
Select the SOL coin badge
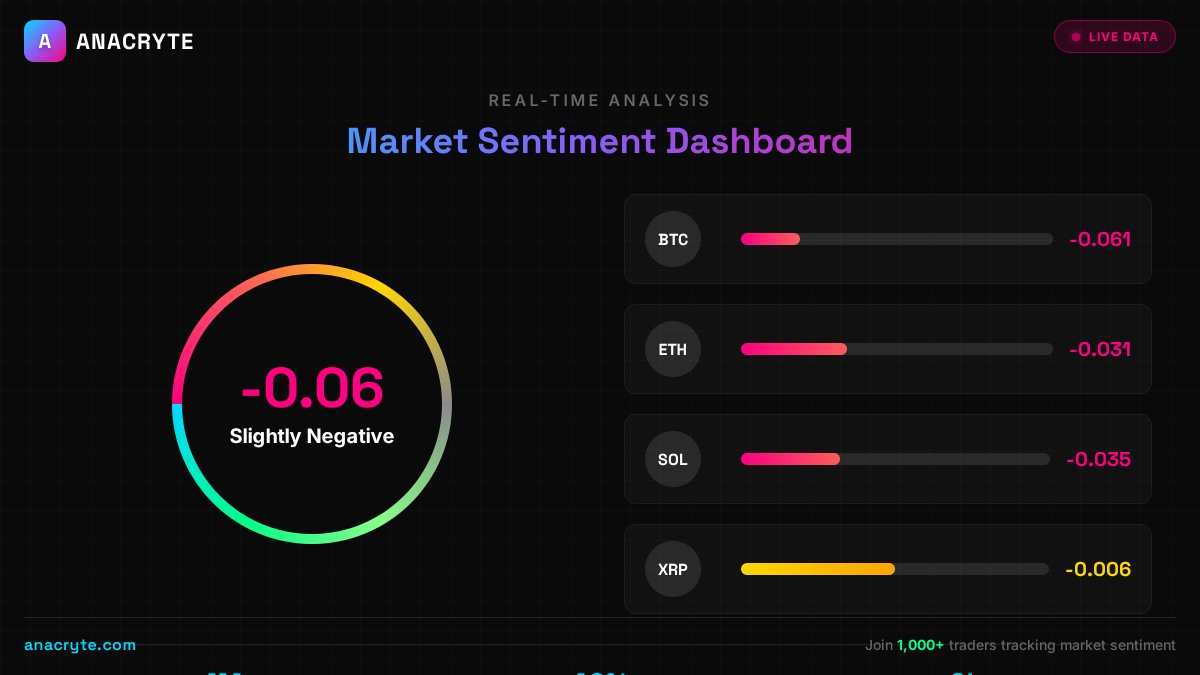(673, 459)
